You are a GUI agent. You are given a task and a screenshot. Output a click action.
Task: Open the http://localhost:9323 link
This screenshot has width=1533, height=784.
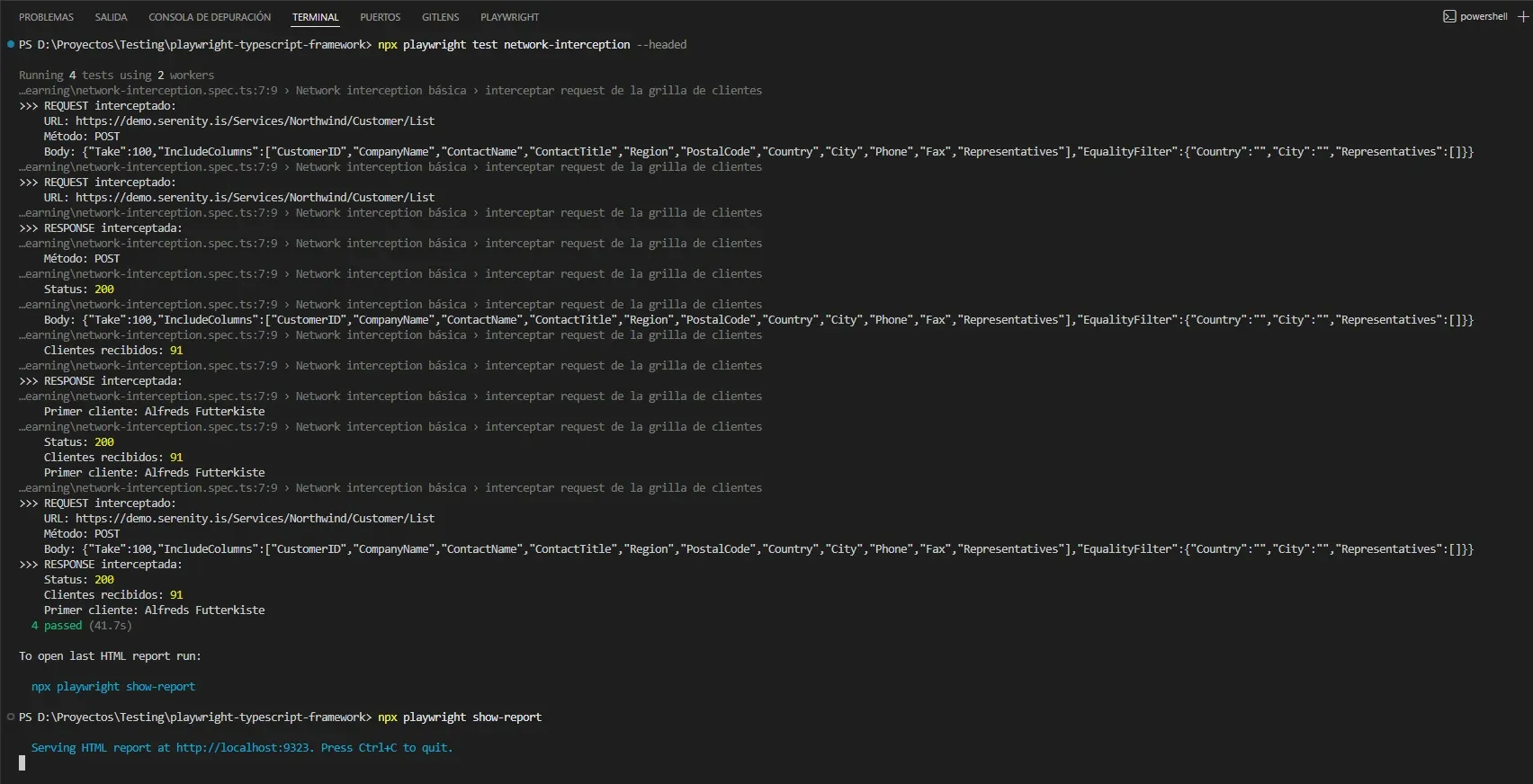tap(245, 747)
